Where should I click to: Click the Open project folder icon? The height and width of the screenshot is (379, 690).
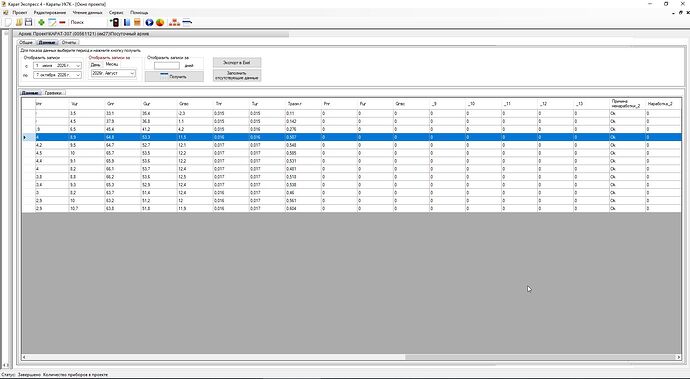click(x=19, y=22)
